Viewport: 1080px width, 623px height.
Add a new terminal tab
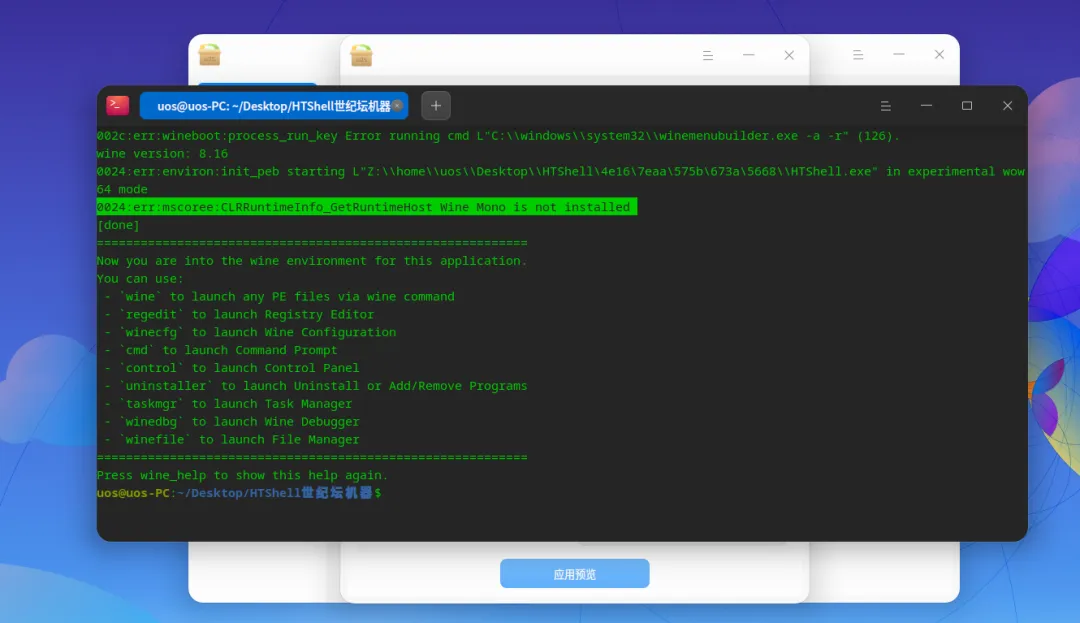click(x=435, y=106)
